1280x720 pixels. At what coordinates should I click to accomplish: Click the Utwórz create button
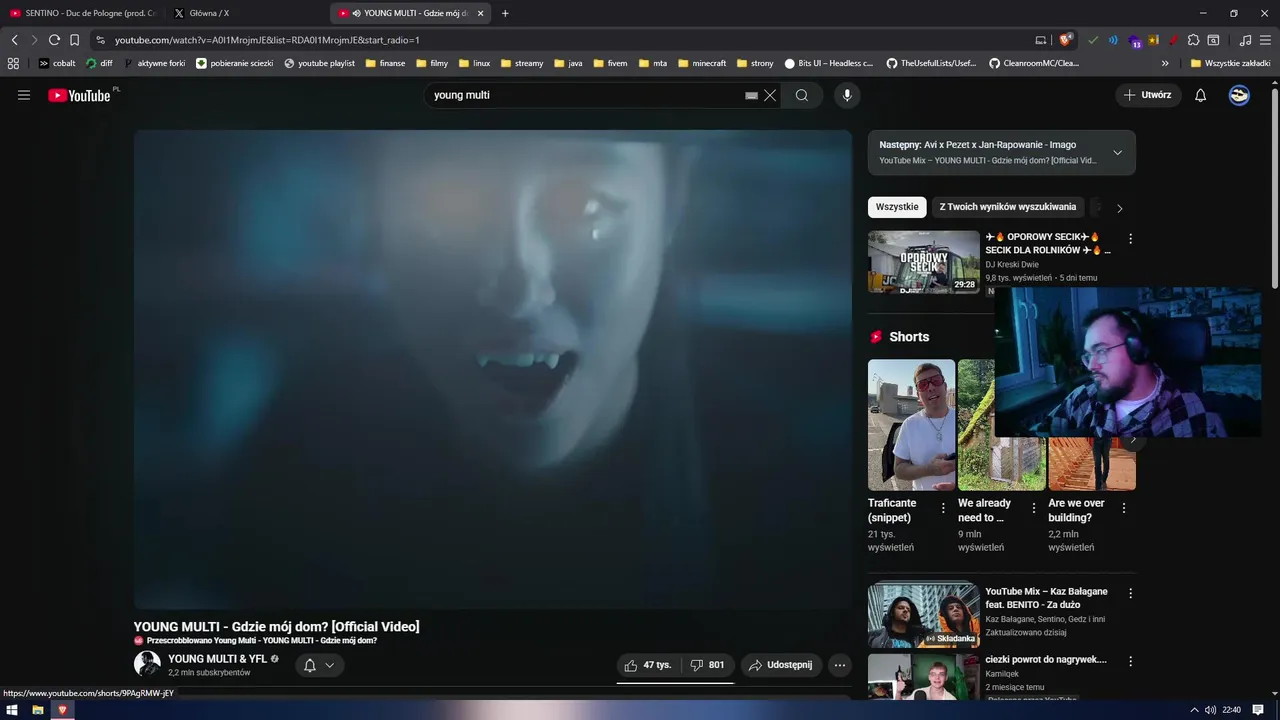pos(1148,95)
